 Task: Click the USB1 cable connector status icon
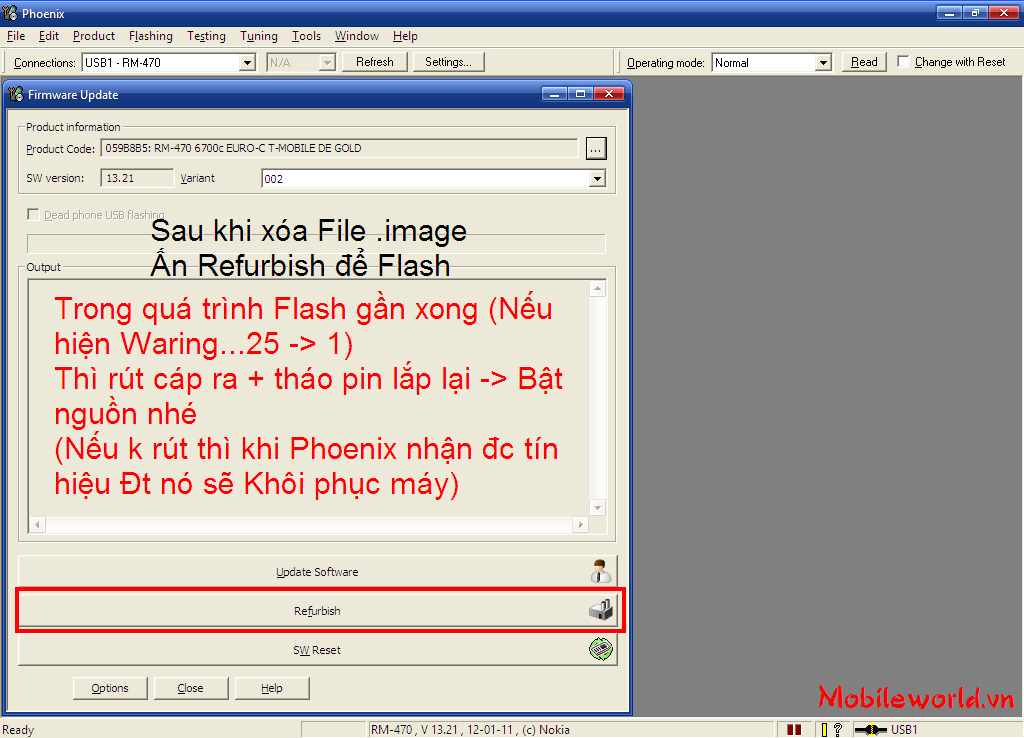pos(871,730)
